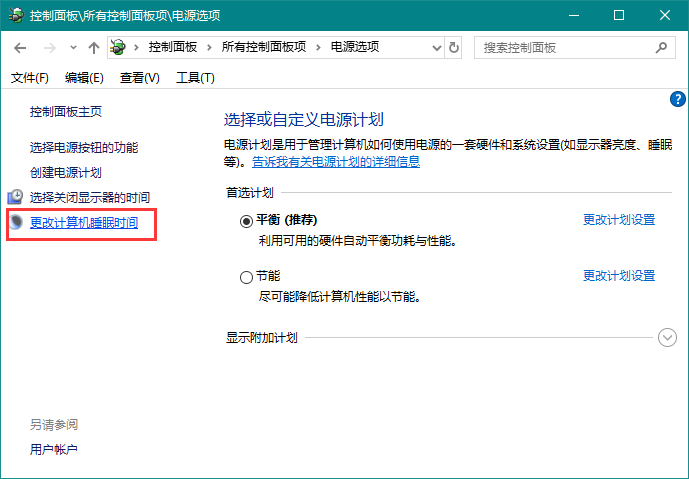Refresh the Control Panel page
689x479 pixels.
pos(454,47)
